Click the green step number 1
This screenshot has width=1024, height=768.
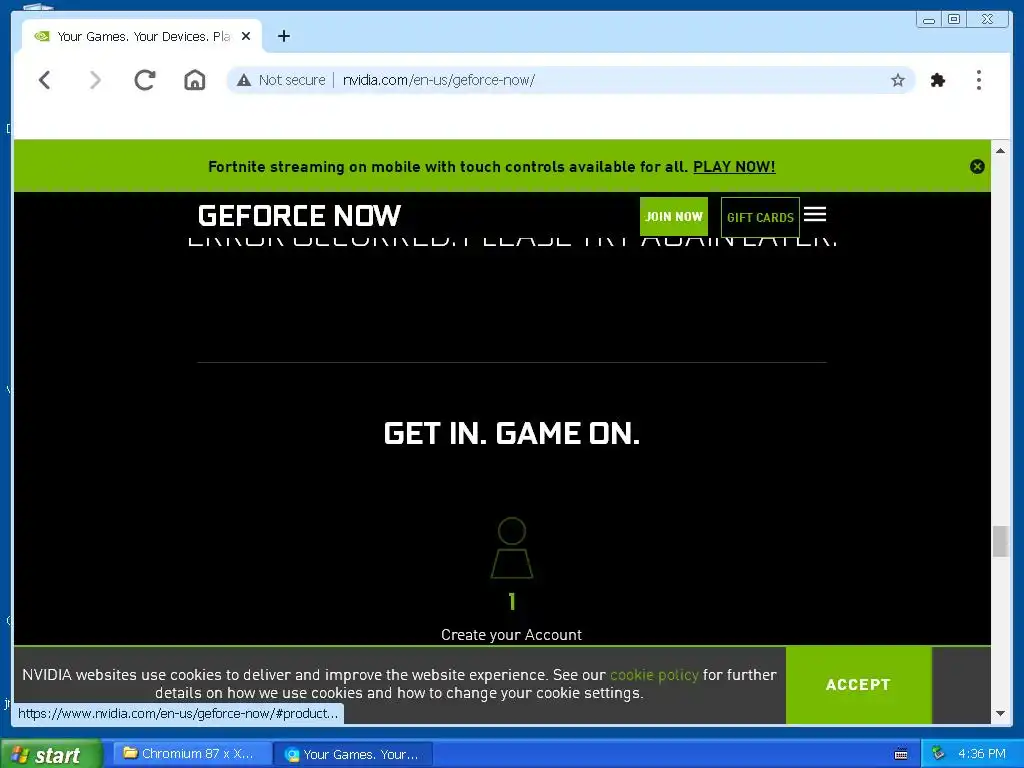[x=512, y=601]
